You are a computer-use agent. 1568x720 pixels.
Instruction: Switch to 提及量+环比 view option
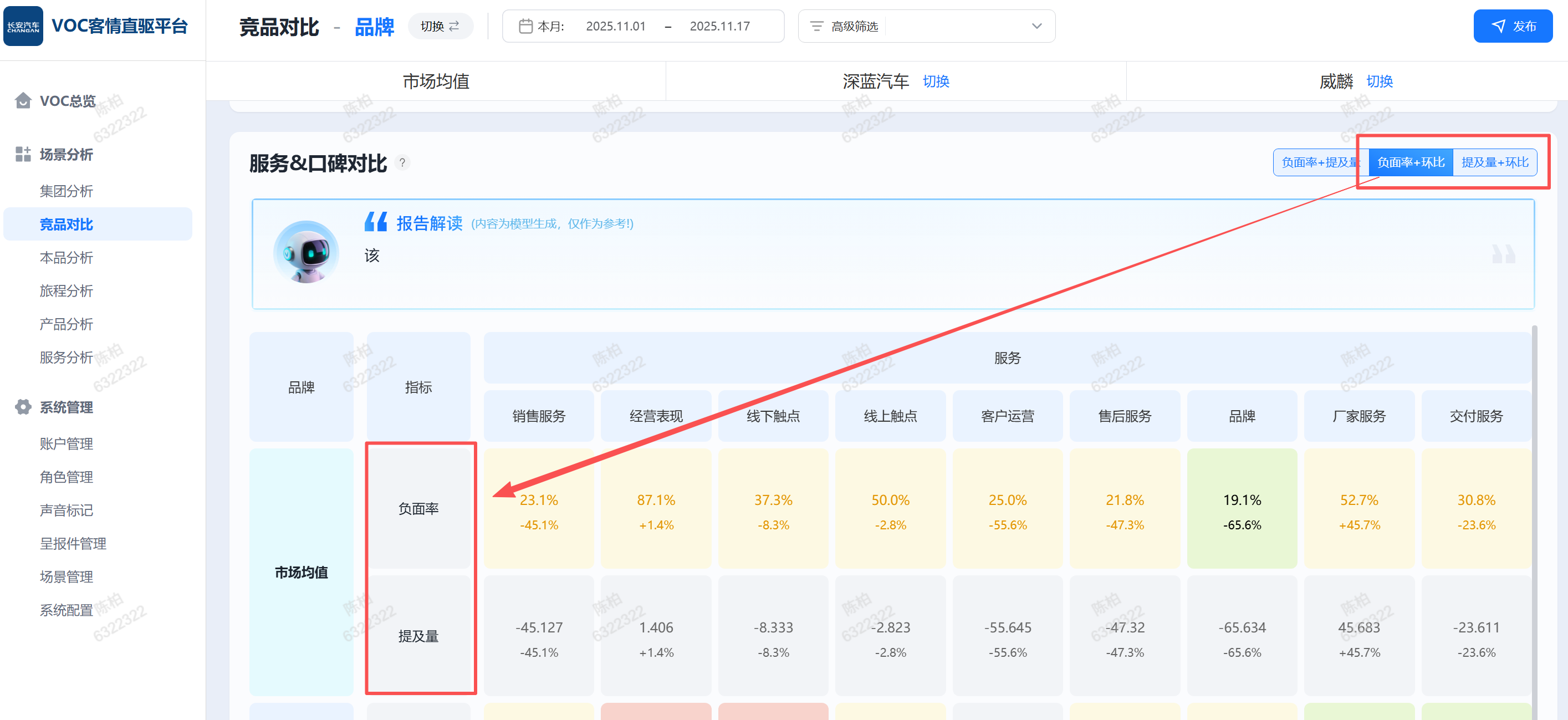[x=1494, y=162]
